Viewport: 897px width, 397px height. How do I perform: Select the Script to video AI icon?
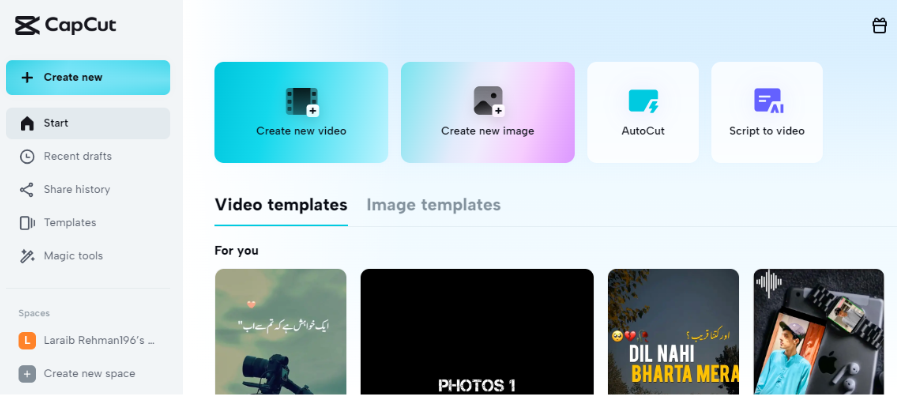pos(768,101)
